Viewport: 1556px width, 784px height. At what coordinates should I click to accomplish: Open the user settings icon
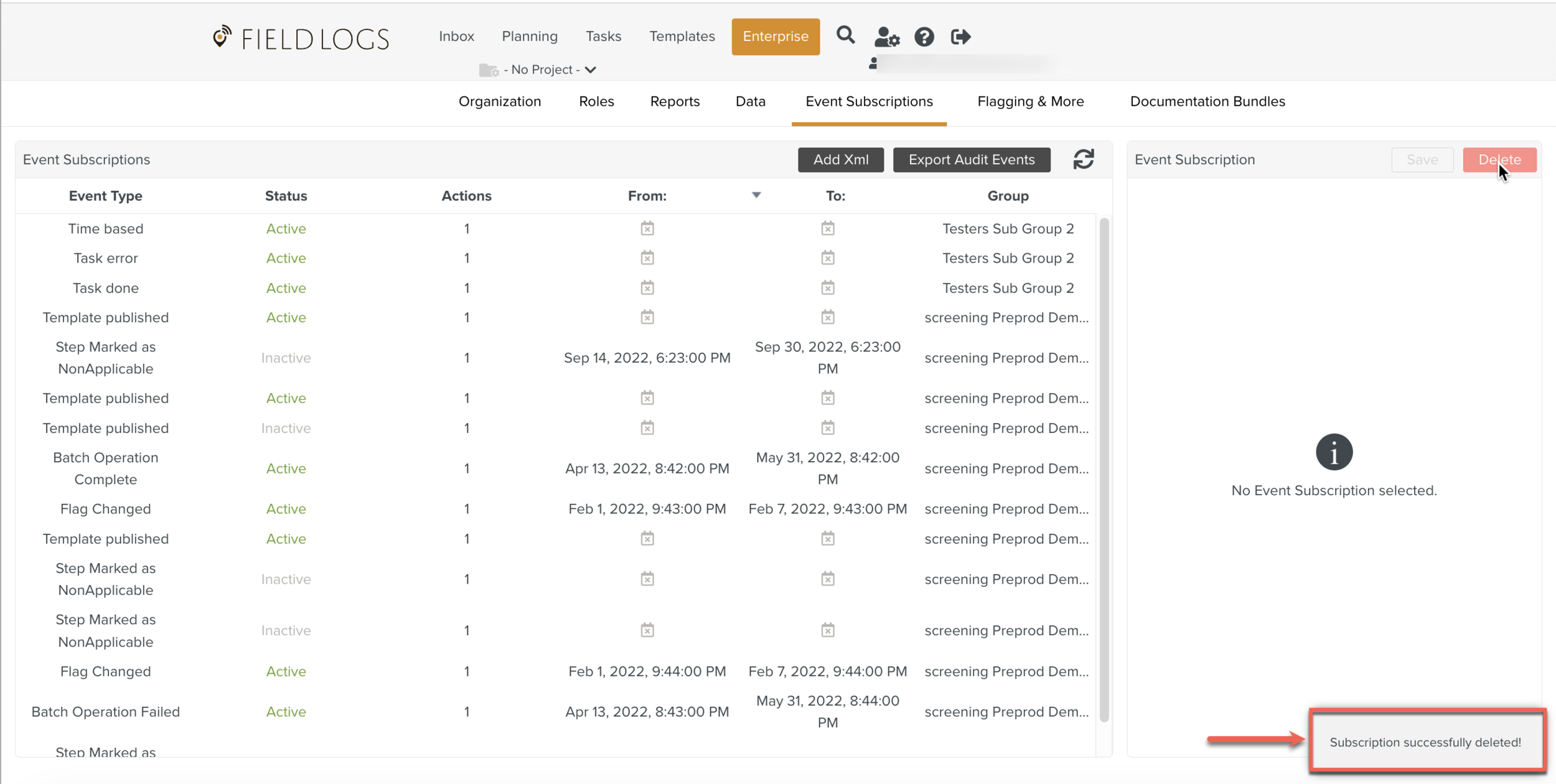point(886,37)
